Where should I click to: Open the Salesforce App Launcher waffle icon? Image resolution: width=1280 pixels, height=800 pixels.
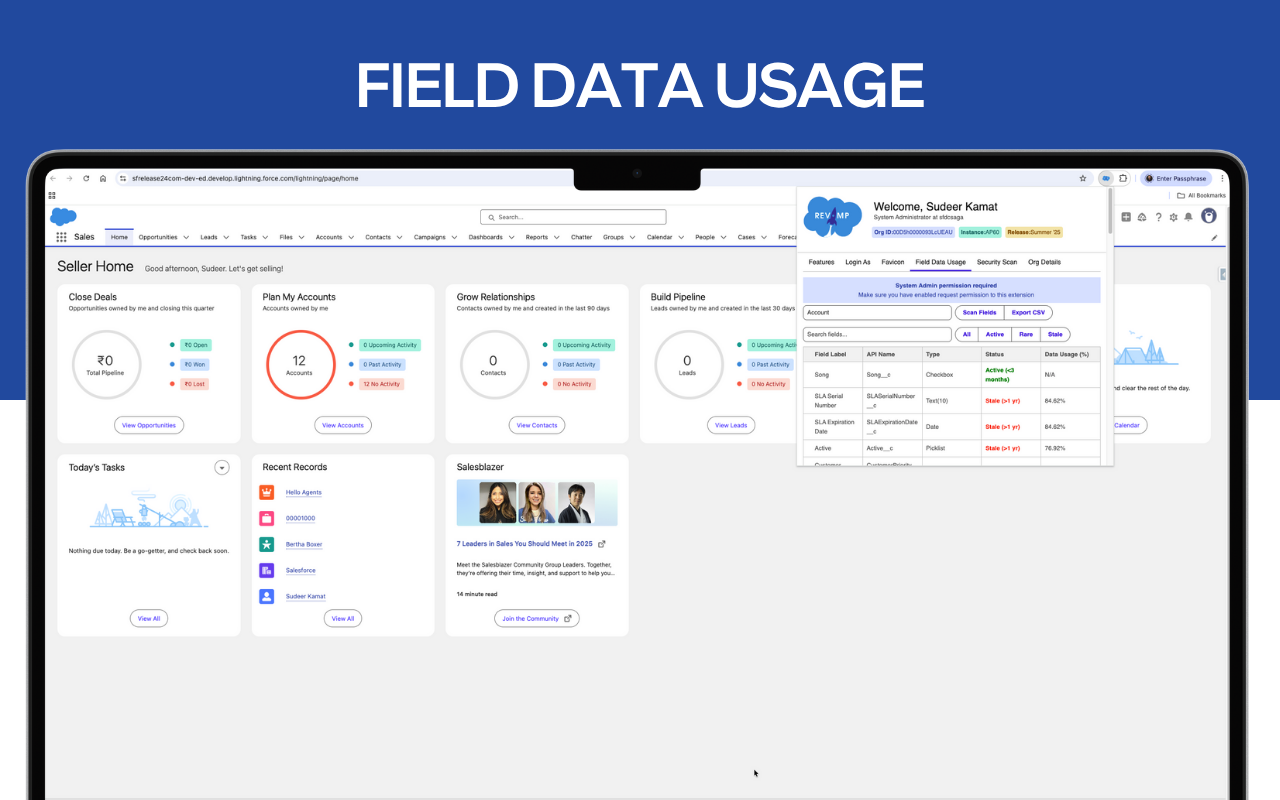[61, 236]
